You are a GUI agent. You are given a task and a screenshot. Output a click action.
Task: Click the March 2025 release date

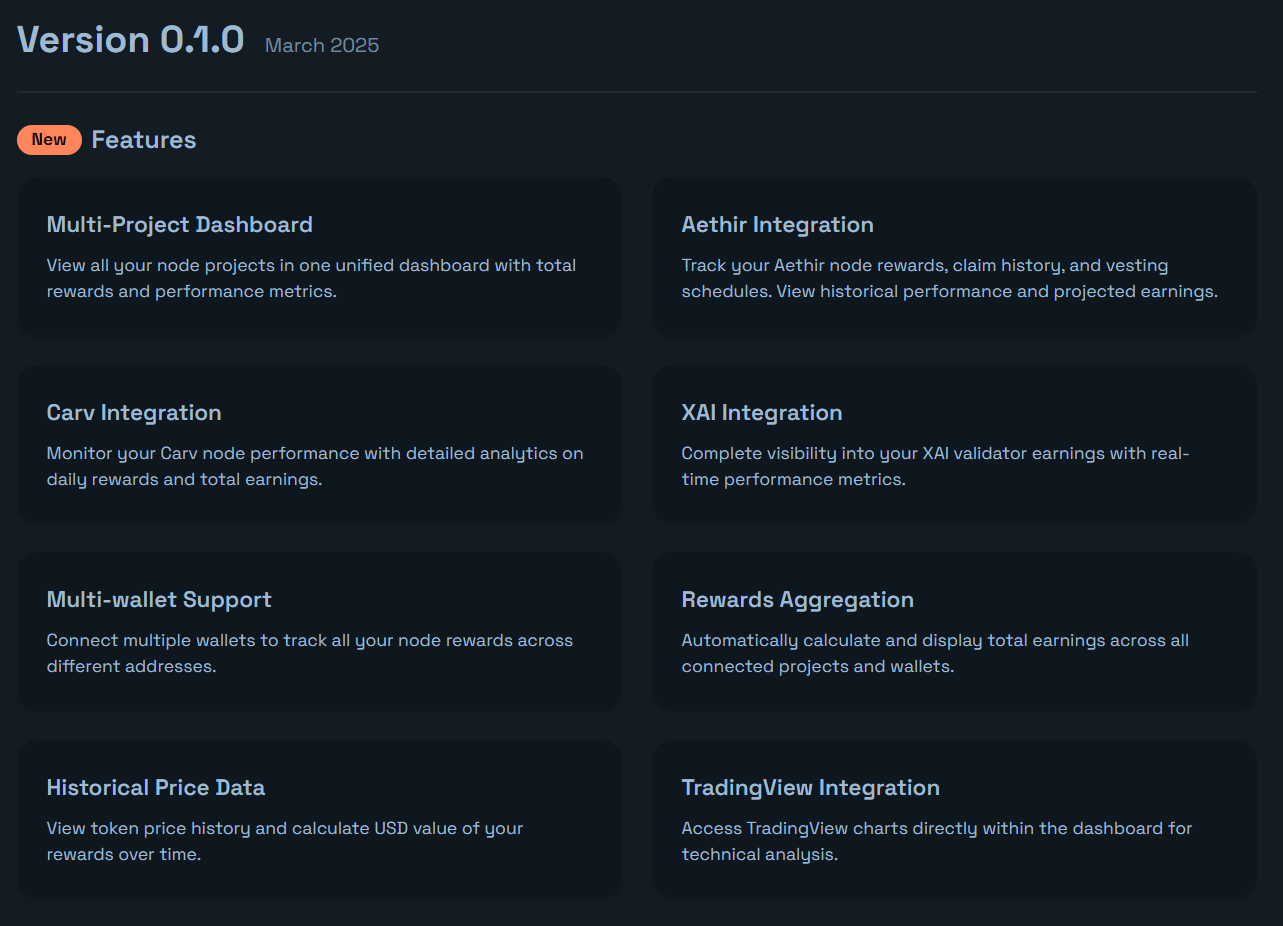(322, 45)
